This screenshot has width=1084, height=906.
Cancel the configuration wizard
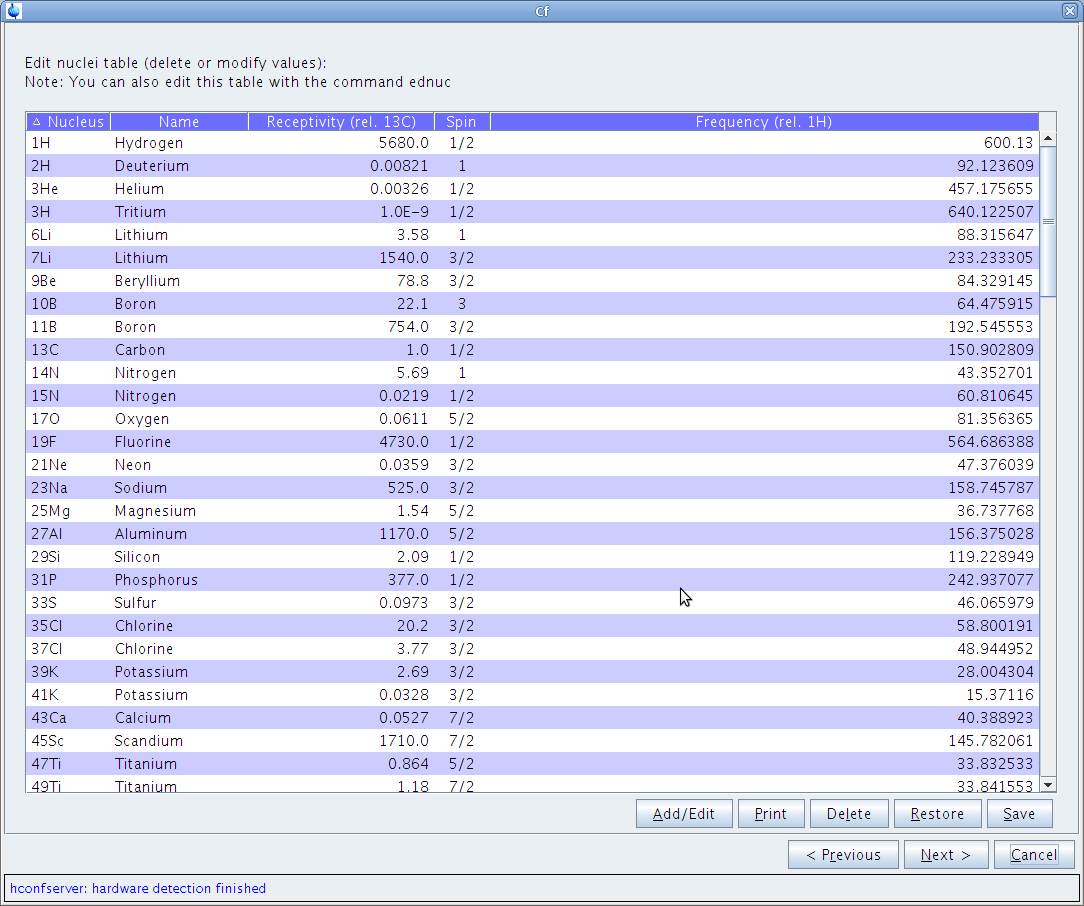[x=1034, y=855]
